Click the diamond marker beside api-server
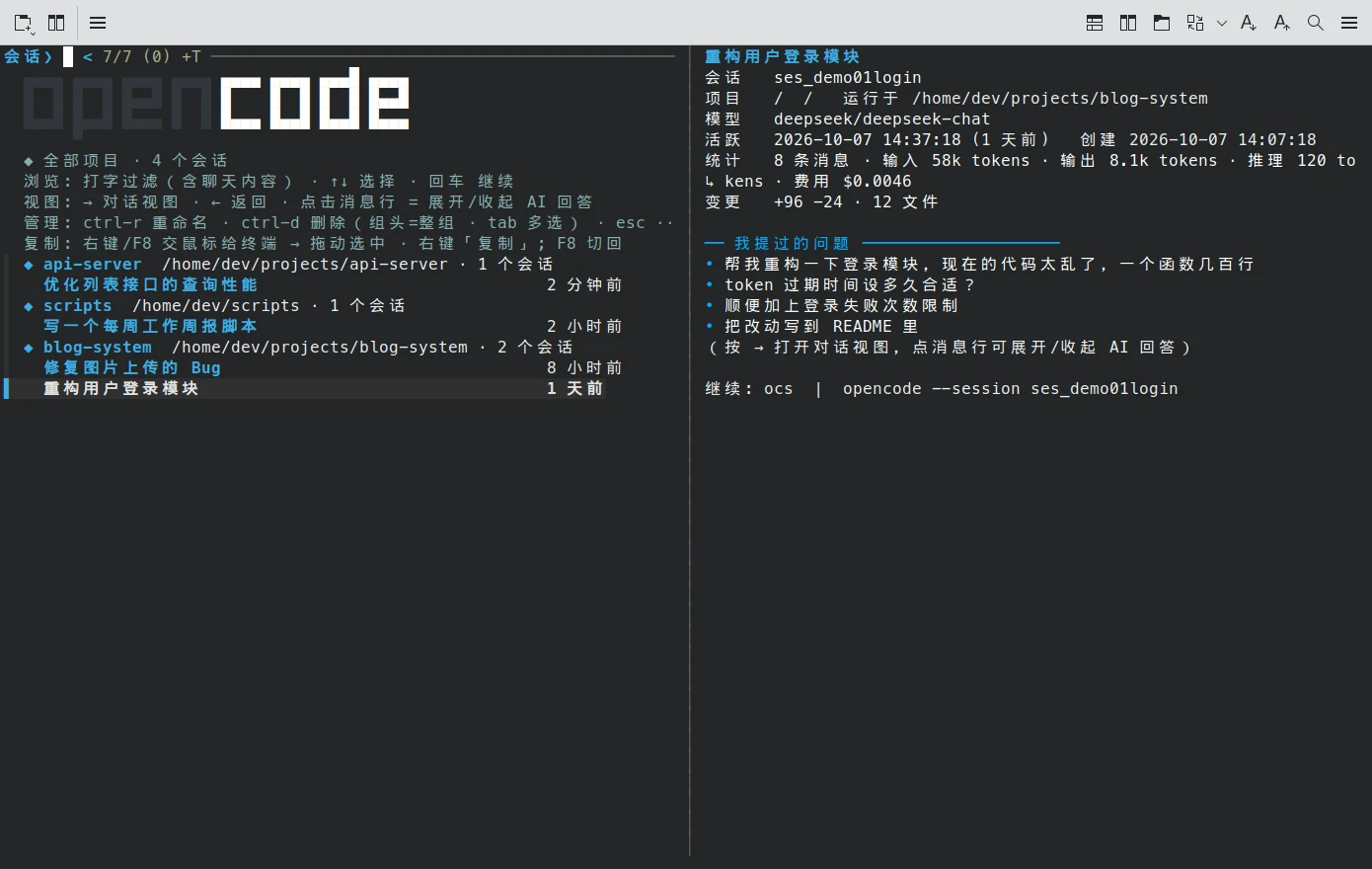Viewport: 1372px width, 869px height. tap(29, 265)
